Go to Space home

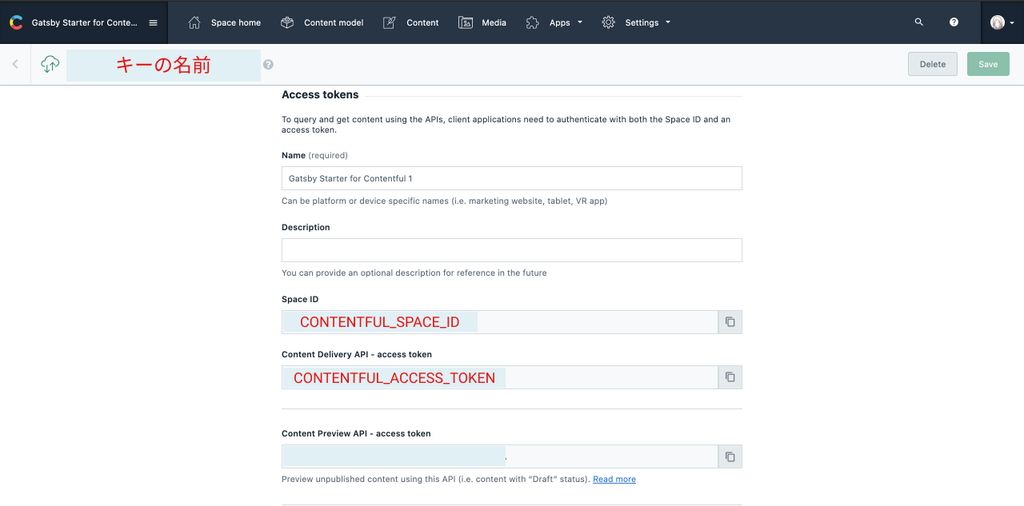[224, 22]
